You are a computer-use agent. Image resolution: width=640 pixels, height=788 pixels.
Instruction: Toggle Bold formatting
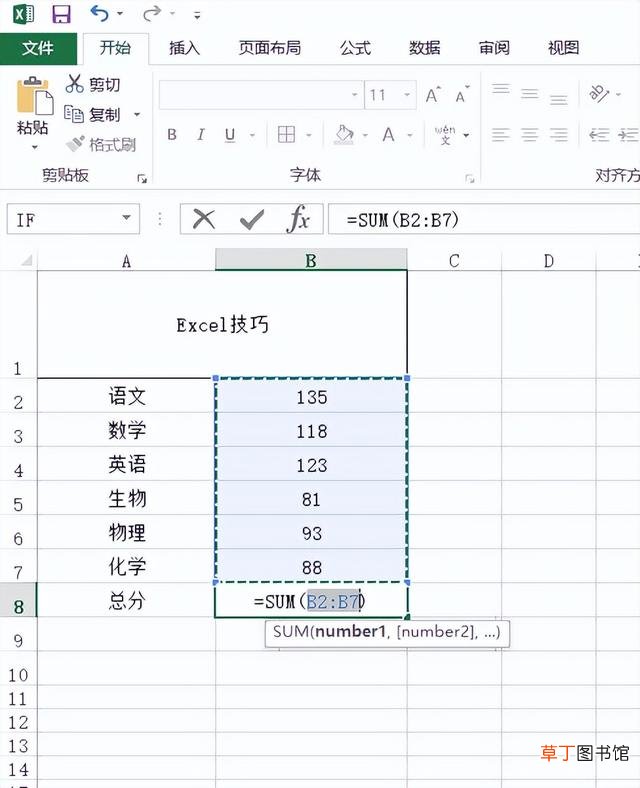[172, 135]
